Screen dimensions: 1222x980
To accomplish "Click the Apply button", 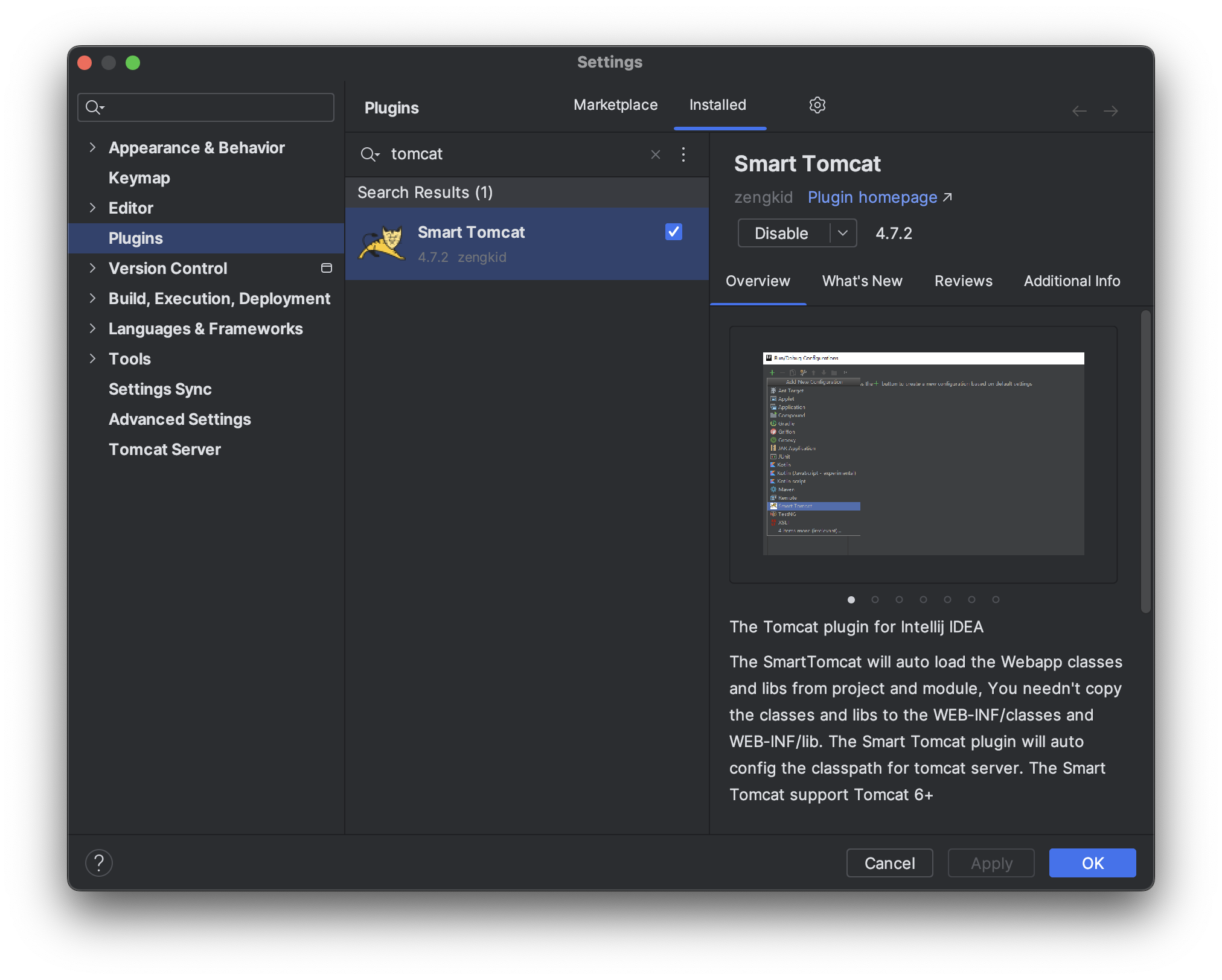I will (x=991, y=863).
